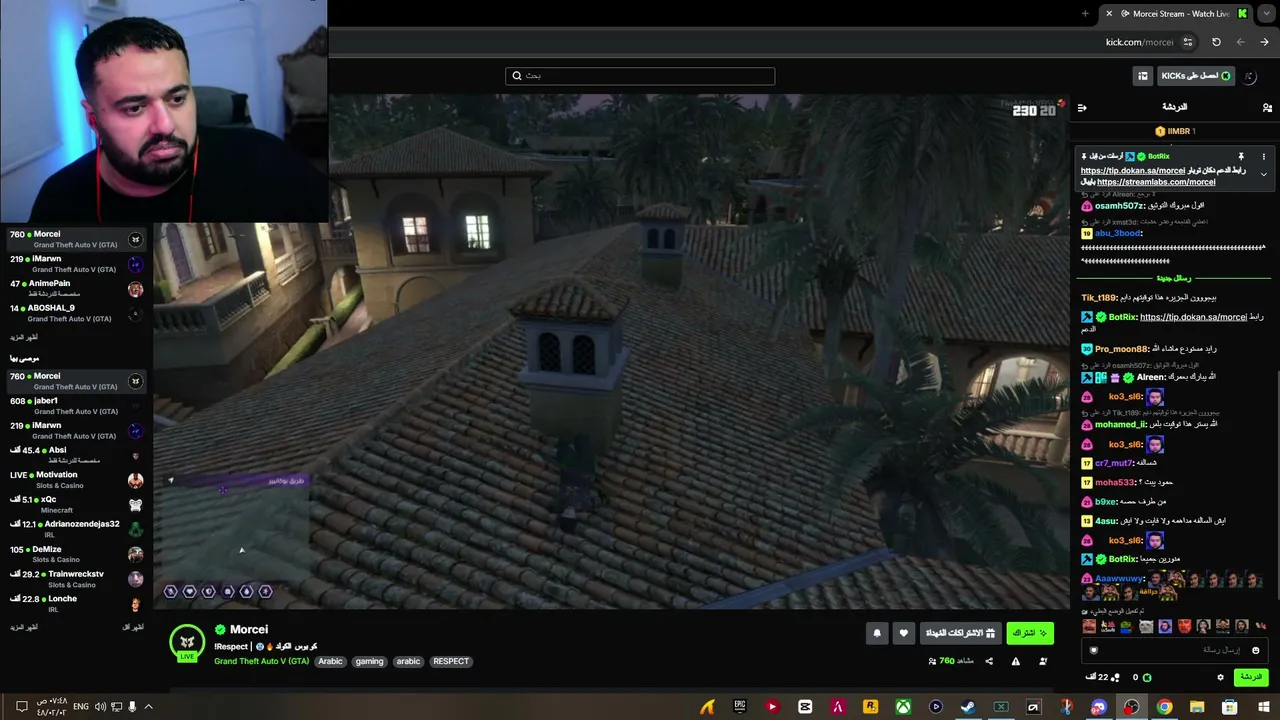Open the Windows Start button

1264,707
